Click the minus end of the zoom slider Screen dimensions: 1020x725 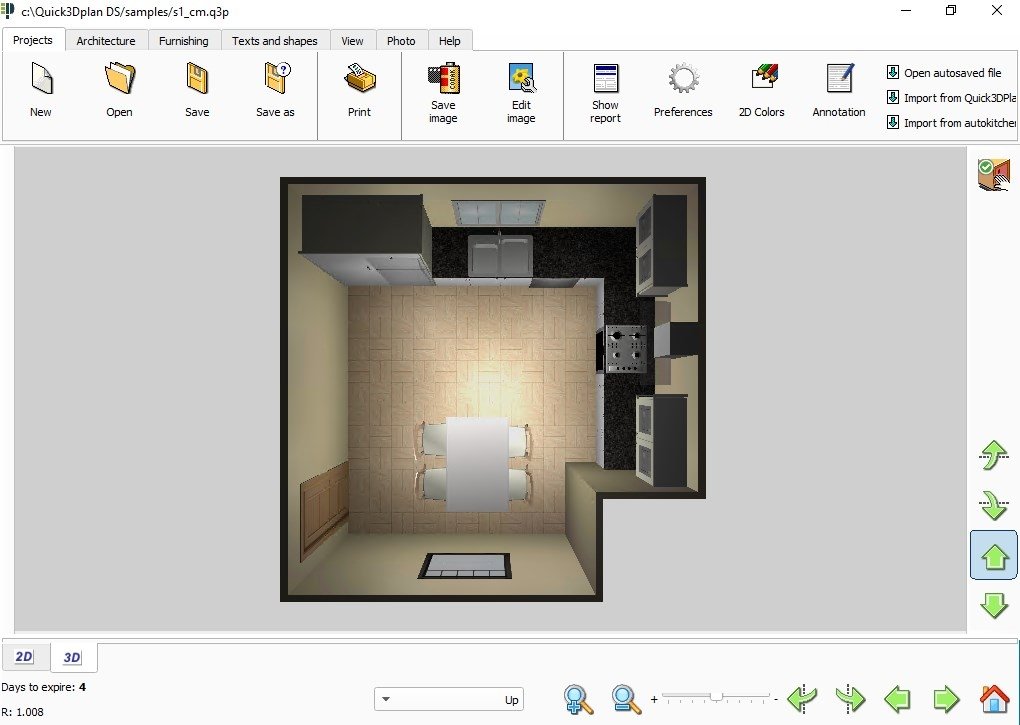[x=776, y=700]
